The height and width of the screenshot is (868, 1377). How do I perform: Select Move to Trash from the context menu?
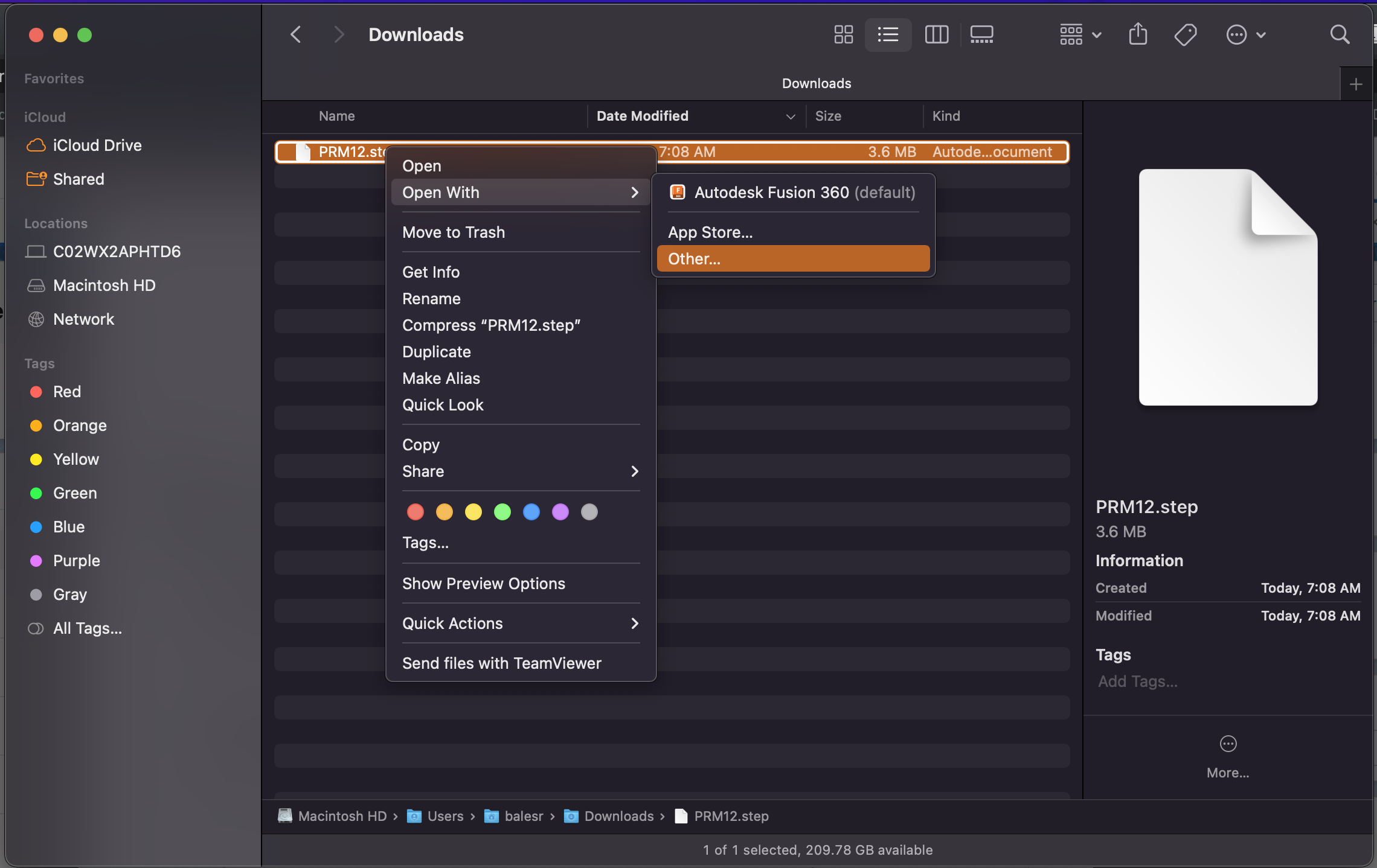click(454, 232)
